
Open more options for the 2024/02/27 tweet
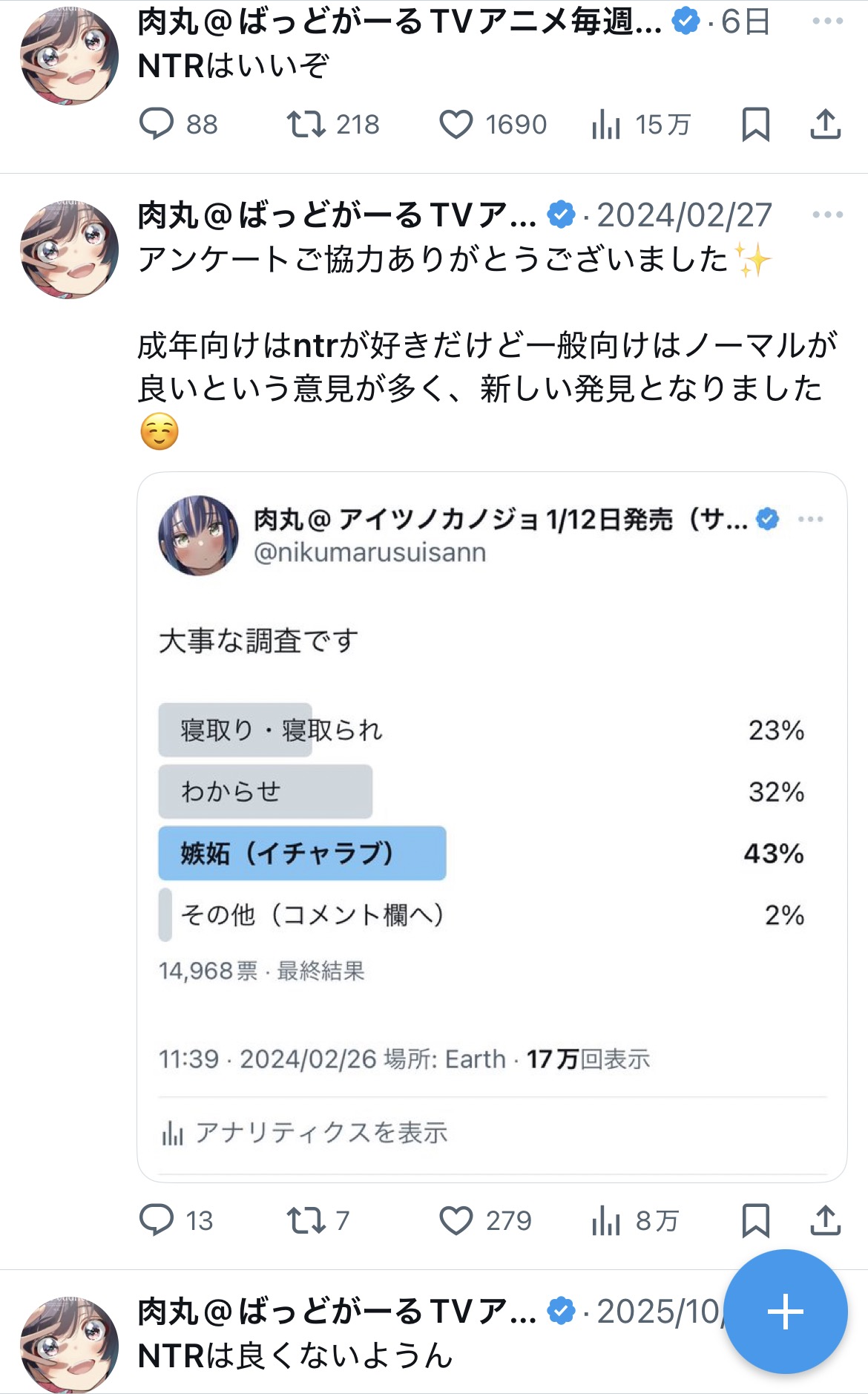click(827, 215)
